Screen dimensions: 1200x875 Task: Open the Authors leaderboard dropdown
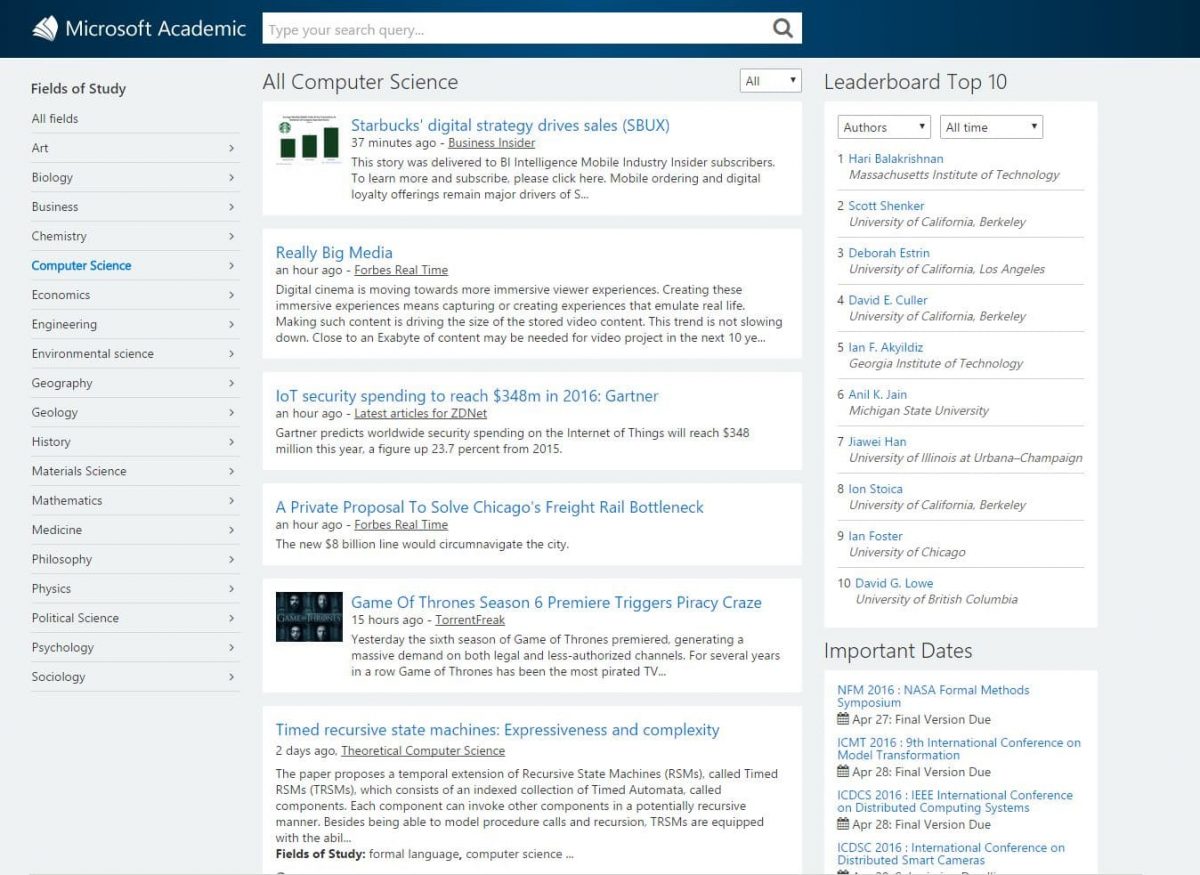point(884,127)
